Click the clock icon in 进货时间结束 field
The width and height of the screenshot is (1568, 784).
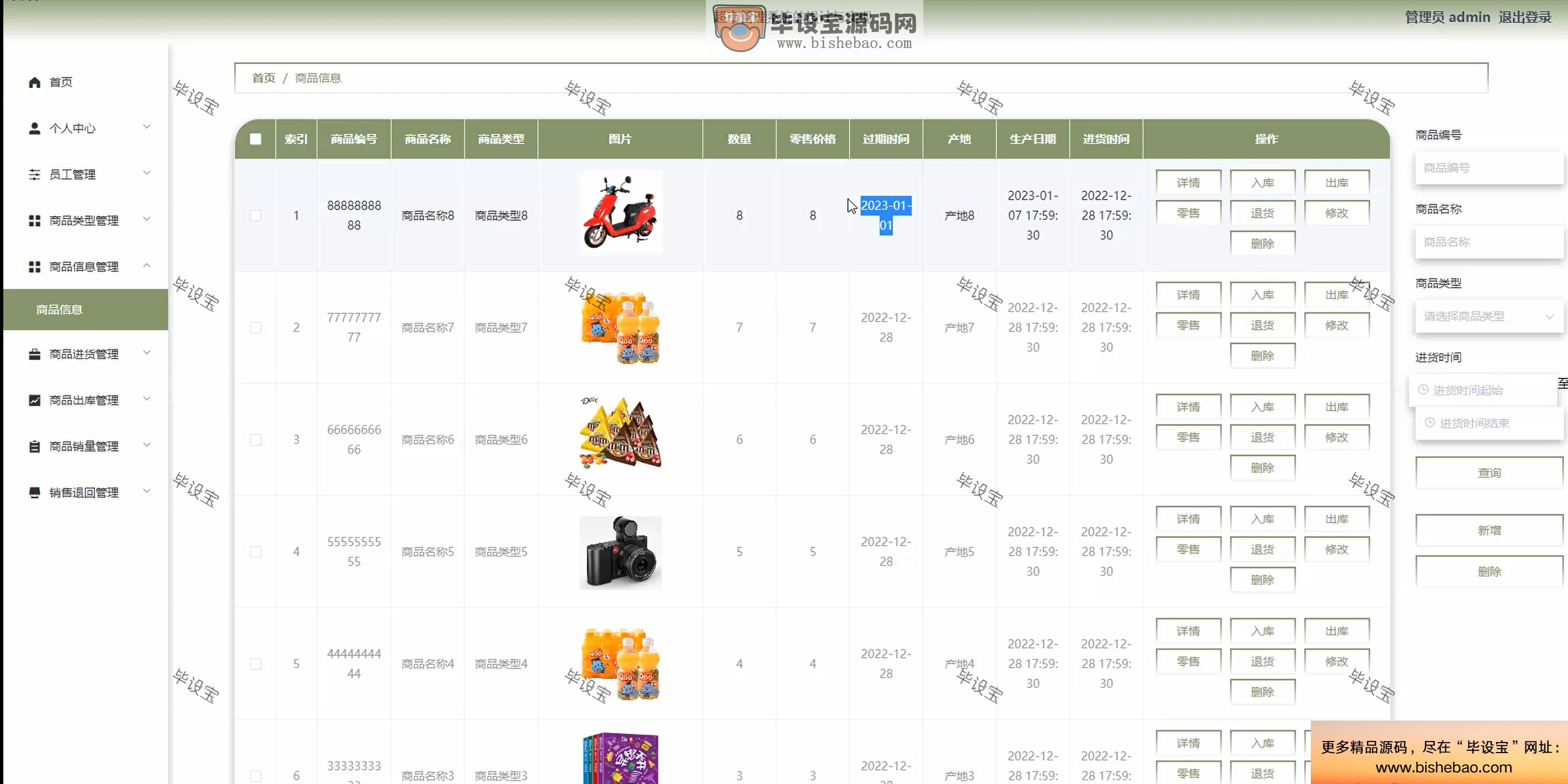coord(1430,423)
